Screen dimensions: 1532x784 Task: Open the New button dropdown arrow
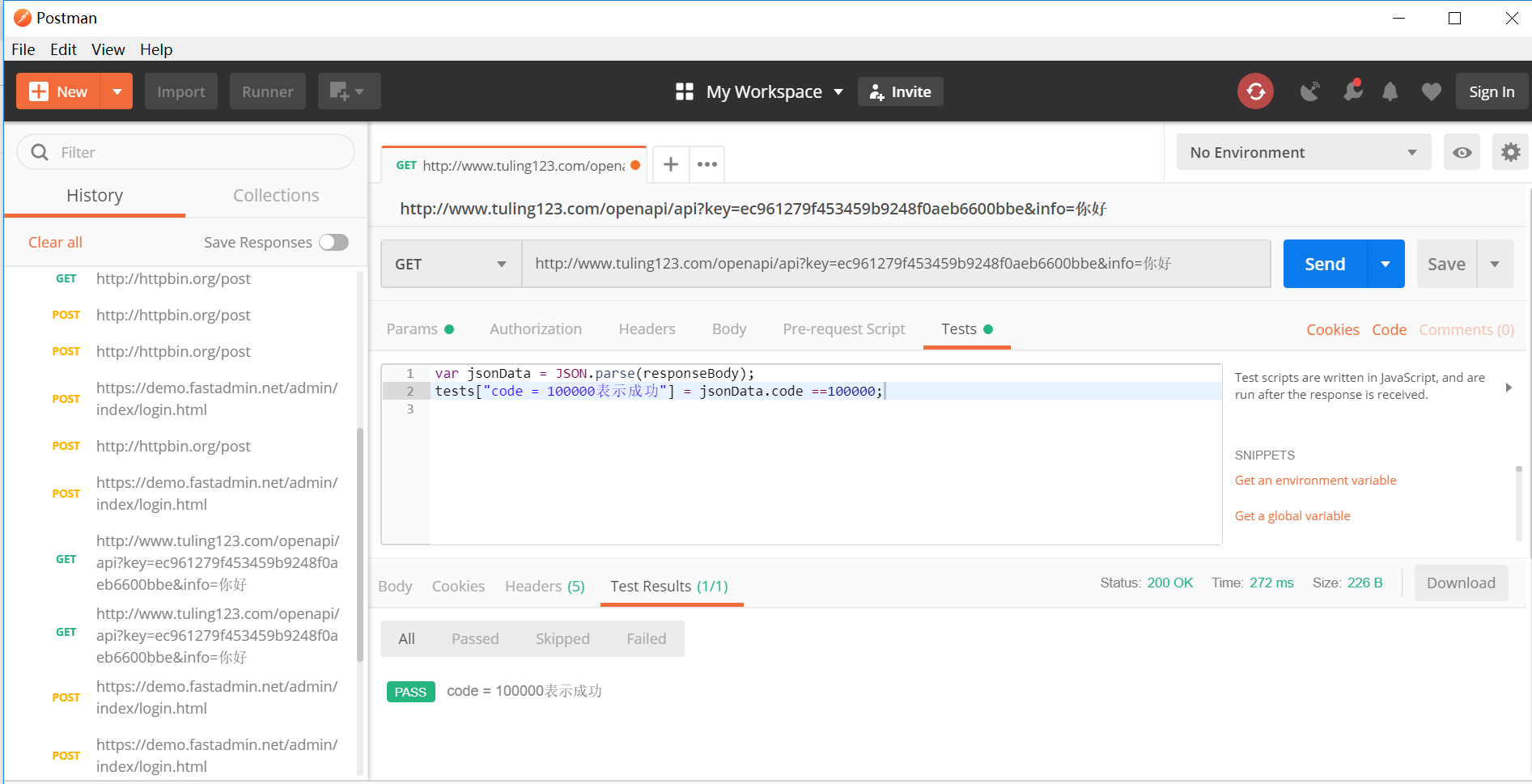click(x=117, y=91)
